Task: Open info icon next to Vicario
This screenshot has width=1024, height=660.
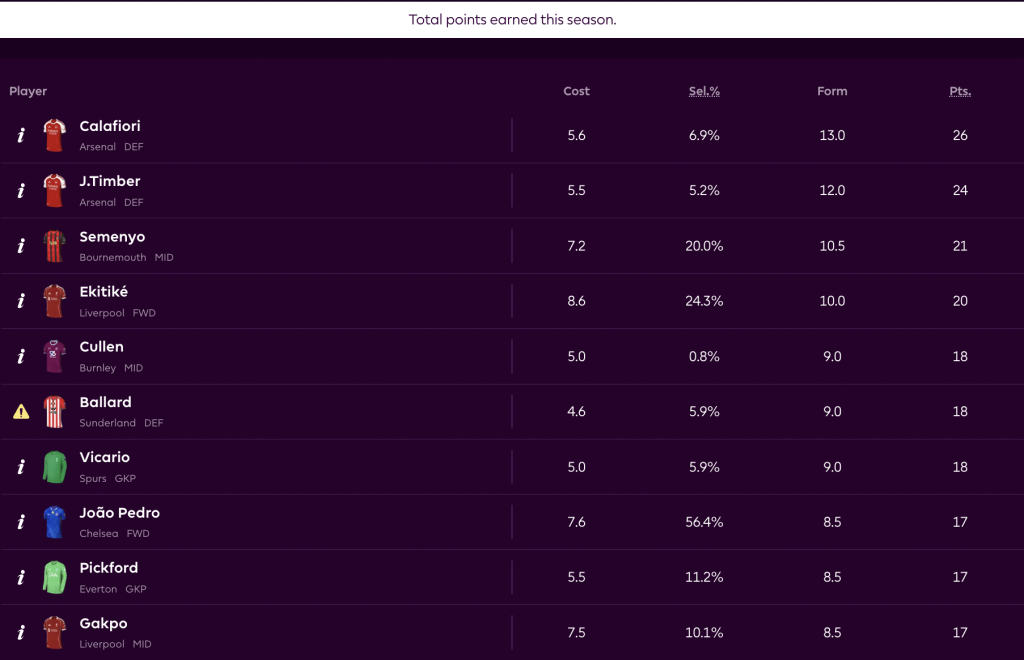Action: [x=21, y=467]
